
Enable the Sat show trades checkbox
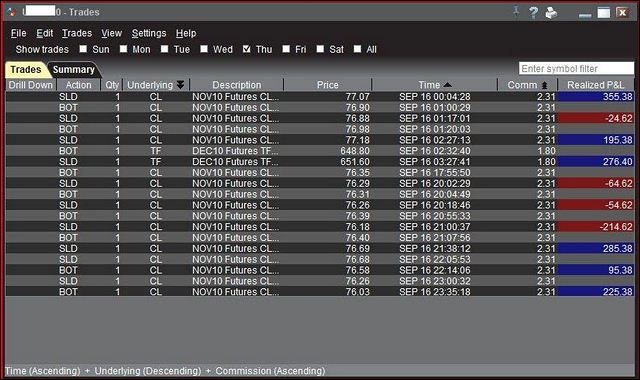pyautogui.click(x=320, y=49)
